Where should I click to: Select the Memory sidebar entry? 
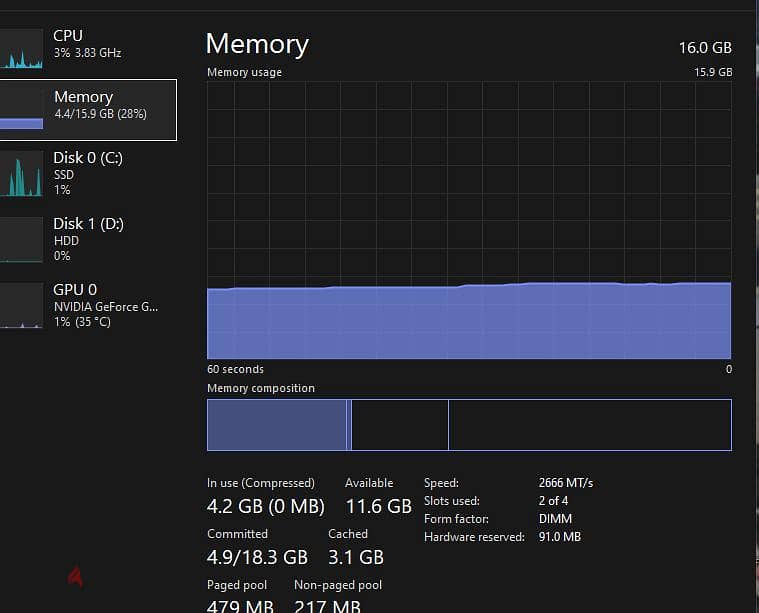88,110
